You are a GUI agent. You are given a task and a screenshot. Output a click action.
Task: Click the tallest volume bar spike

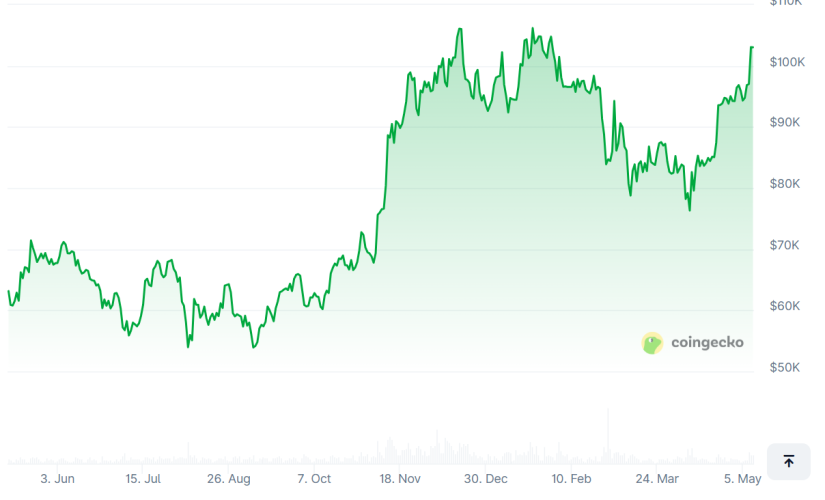607,440
